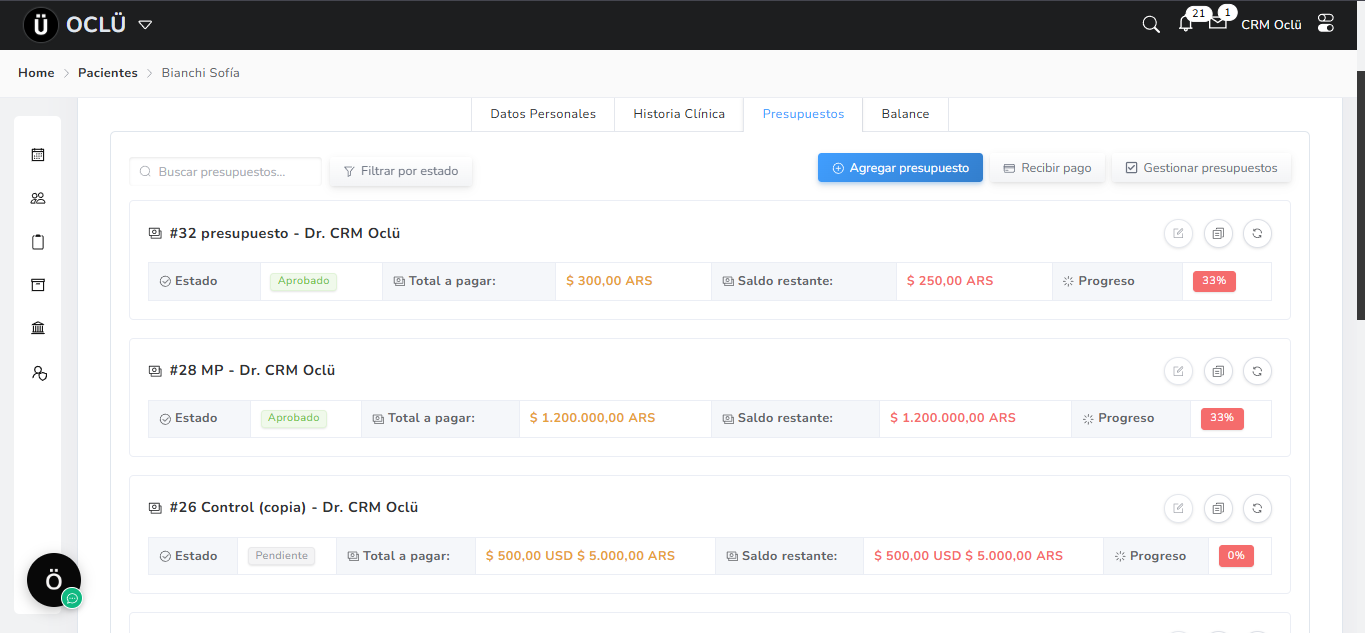Switch to Datos Personales tab
Screen dimensions: 1365x633
pyautogui.click(x=543, y=114)
